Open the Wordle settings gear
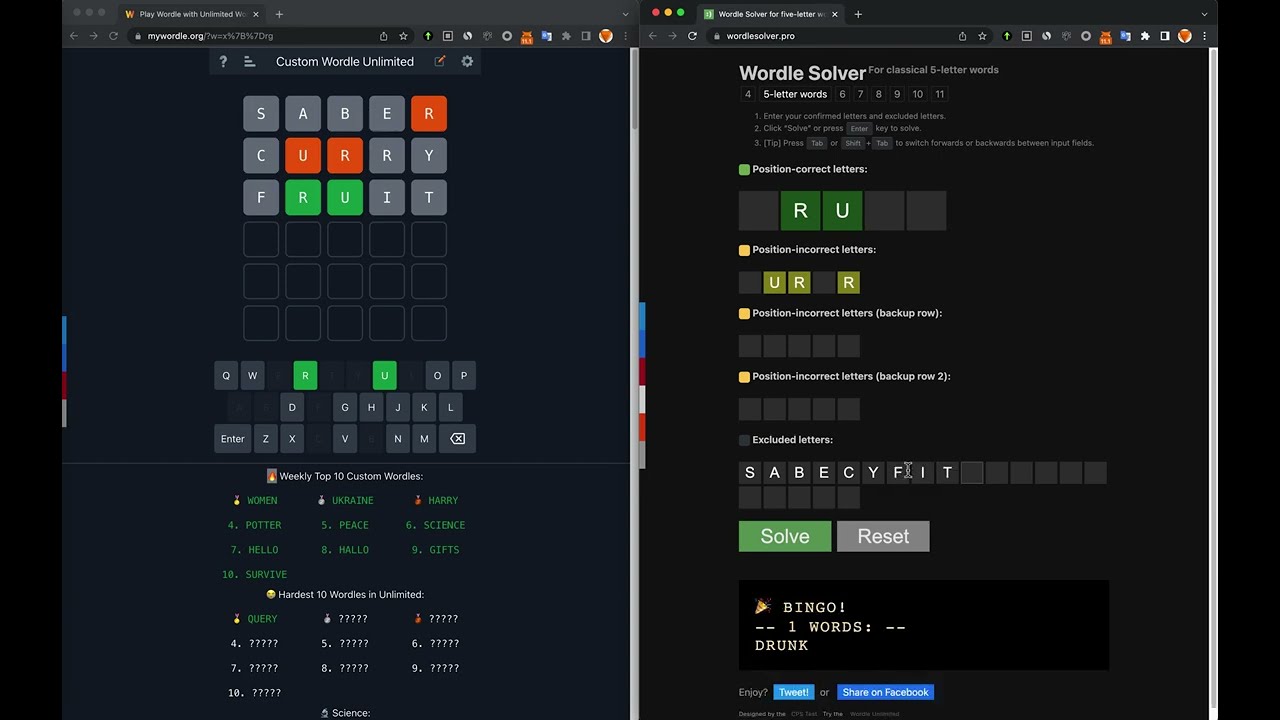This screenshot has height=720, width=1280. [x=467, y=61]
